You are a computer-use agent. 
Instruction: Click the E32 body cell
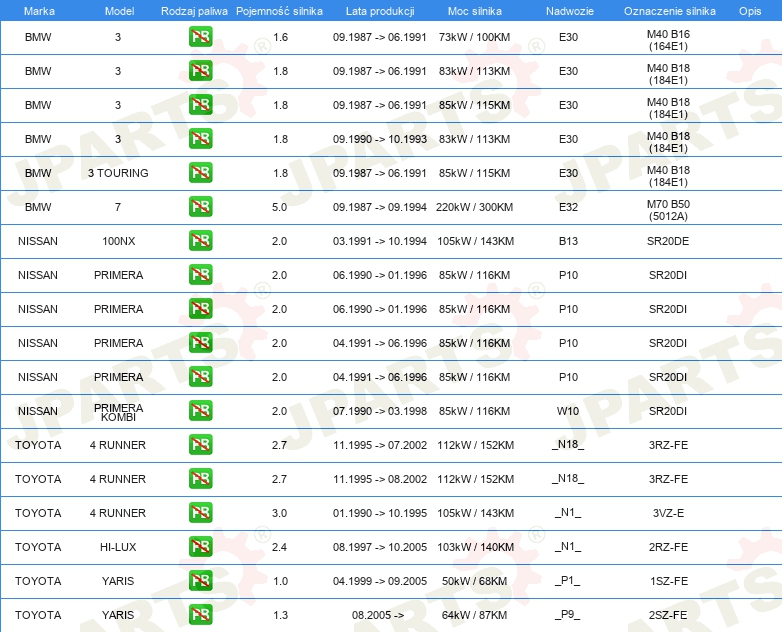click(568, 207)
